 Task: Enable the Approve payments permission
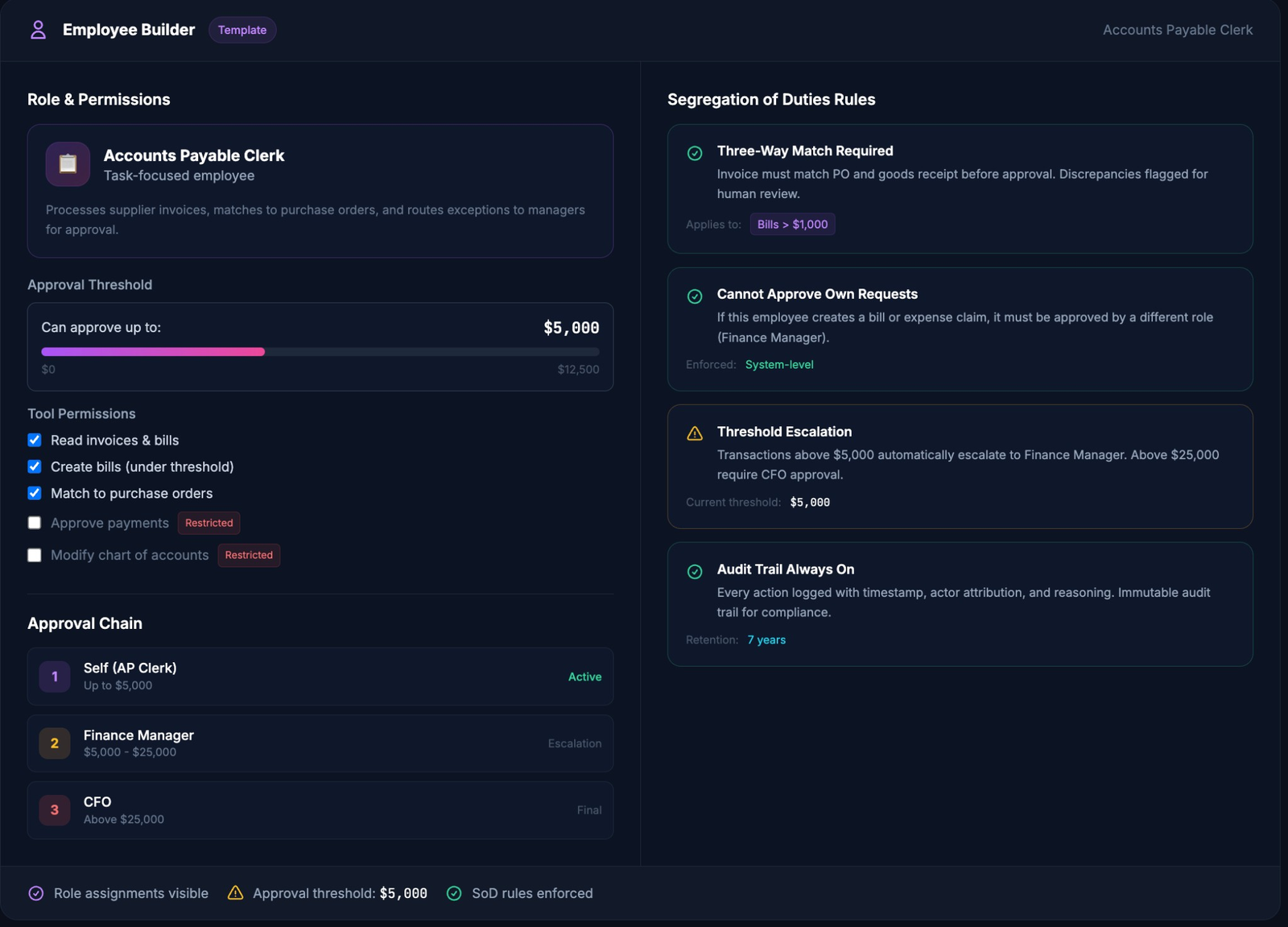click(x=34, y=523)
